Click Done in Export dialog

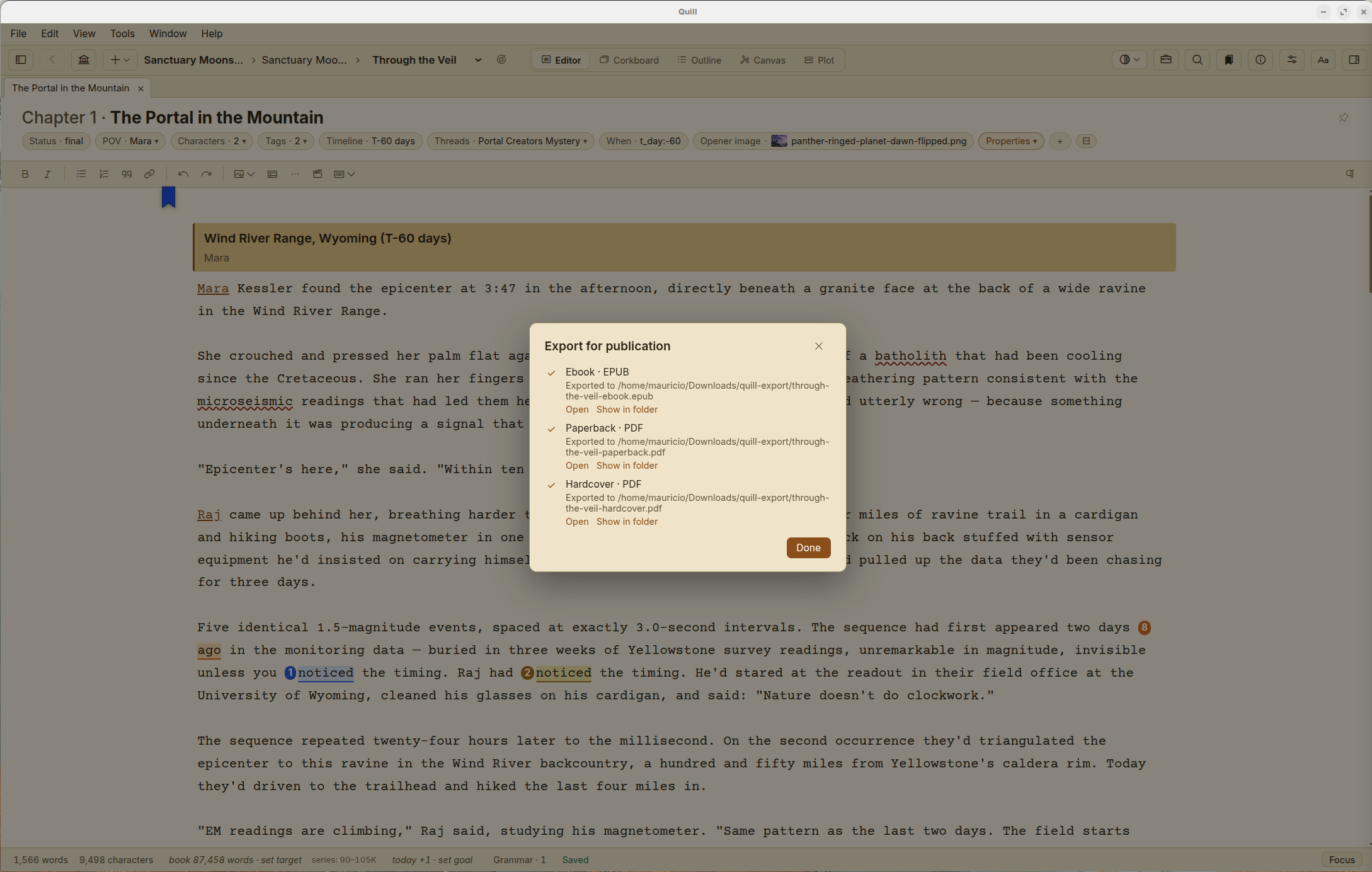(808, 548)
